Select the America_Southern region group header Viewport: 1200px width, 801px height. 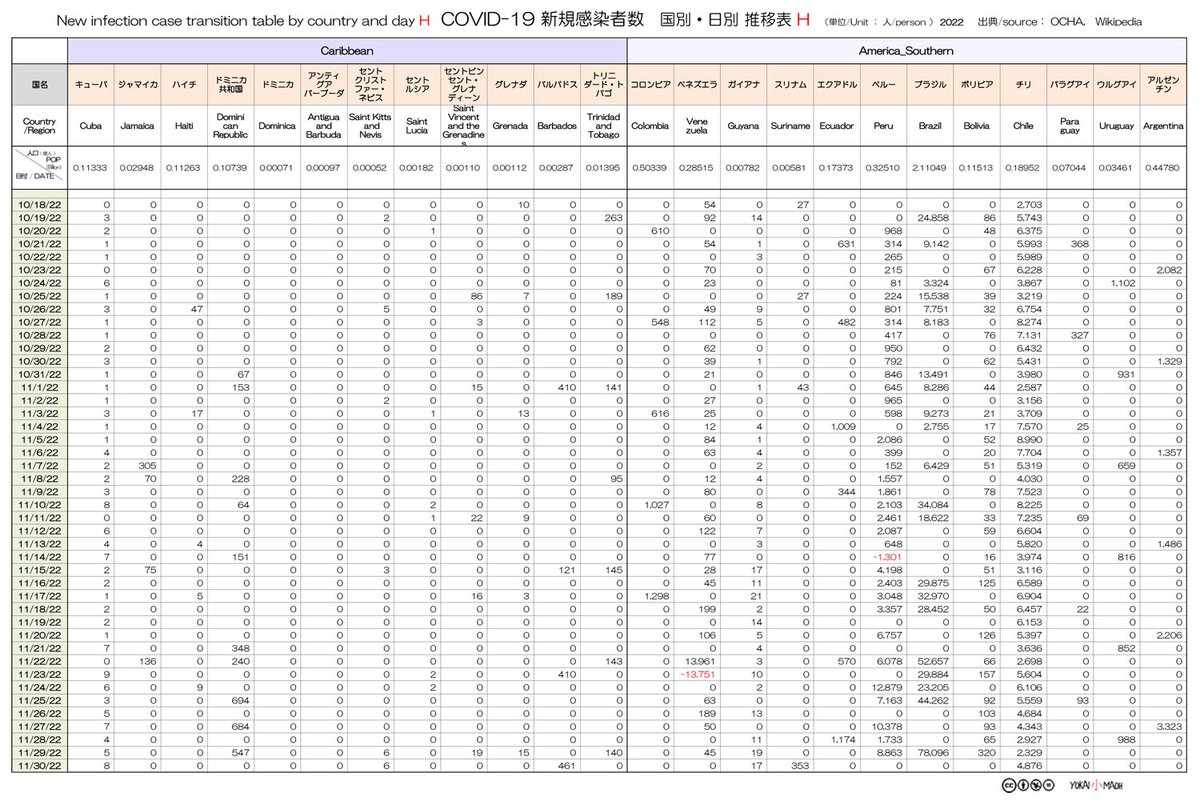pos(906,49)
